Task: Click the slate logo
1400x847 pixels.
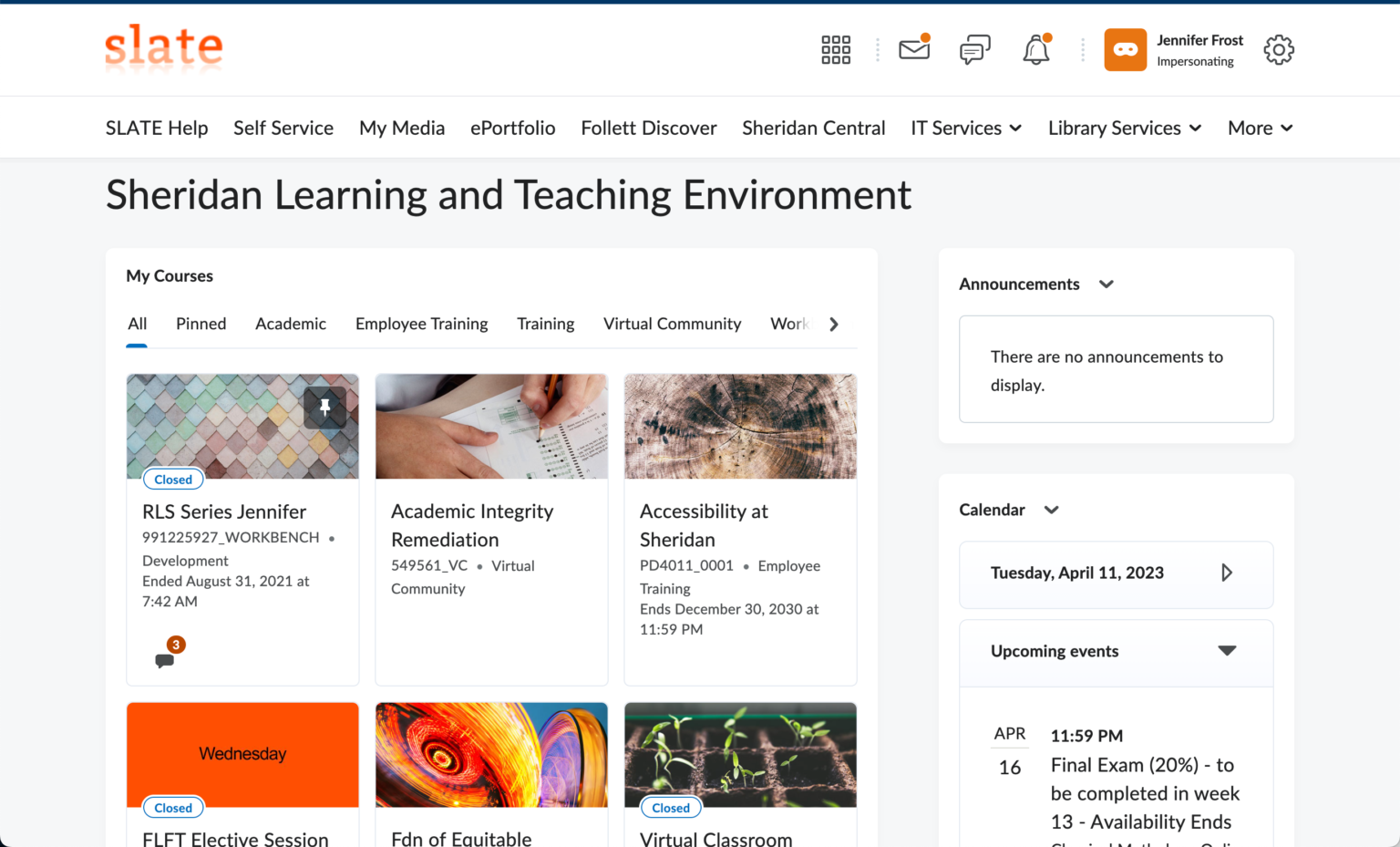Action: (164, 47)
